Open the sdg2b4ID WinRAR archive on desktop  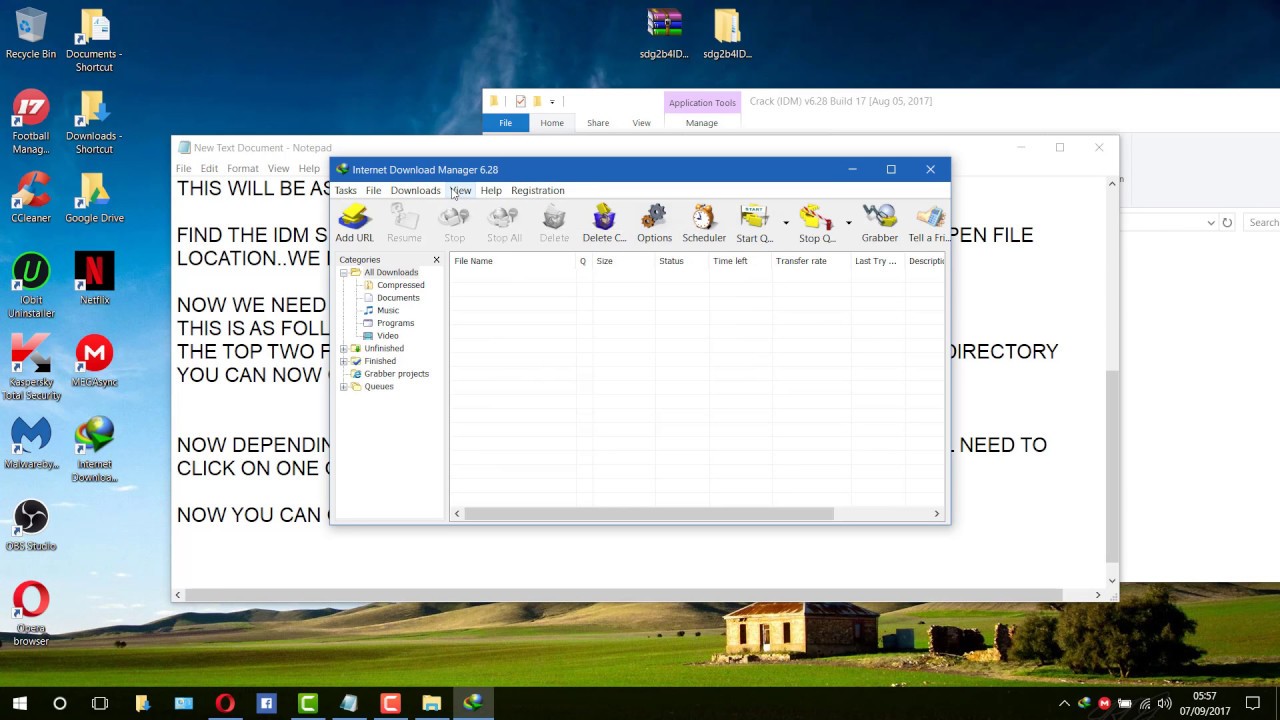click(x=665, y=34)
